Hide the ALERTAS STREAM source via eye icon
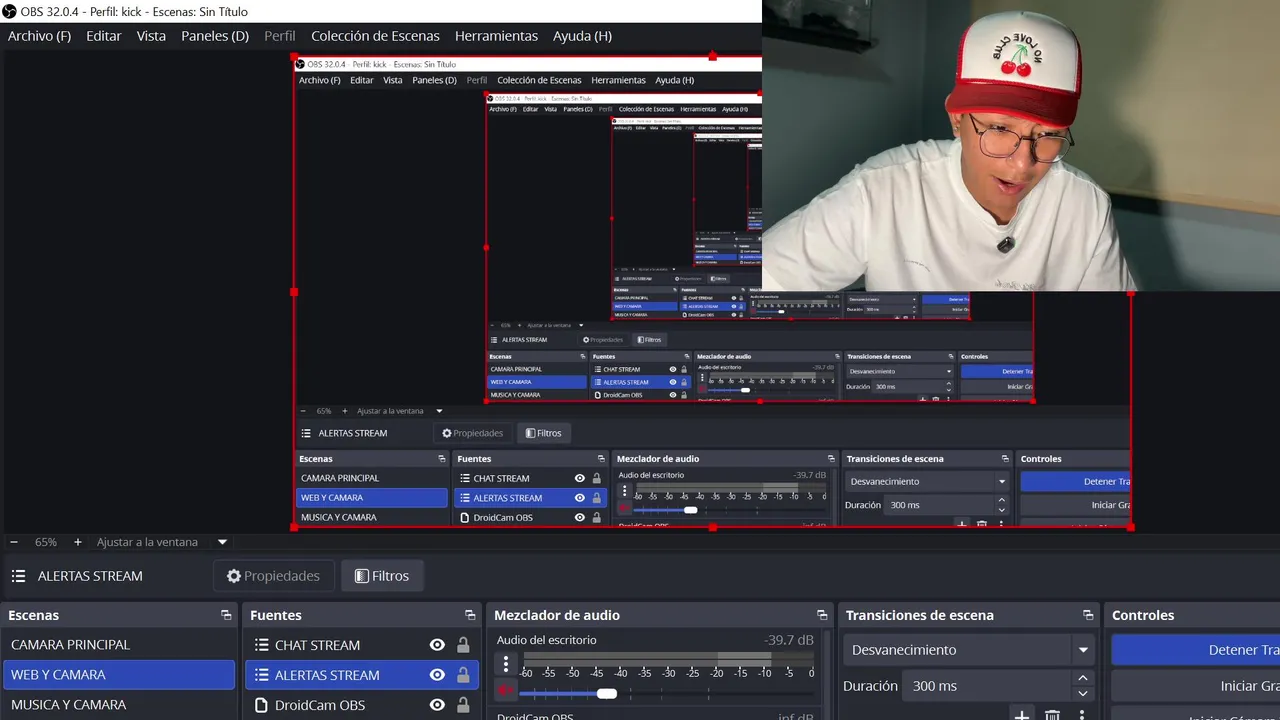 pos(437,675)
